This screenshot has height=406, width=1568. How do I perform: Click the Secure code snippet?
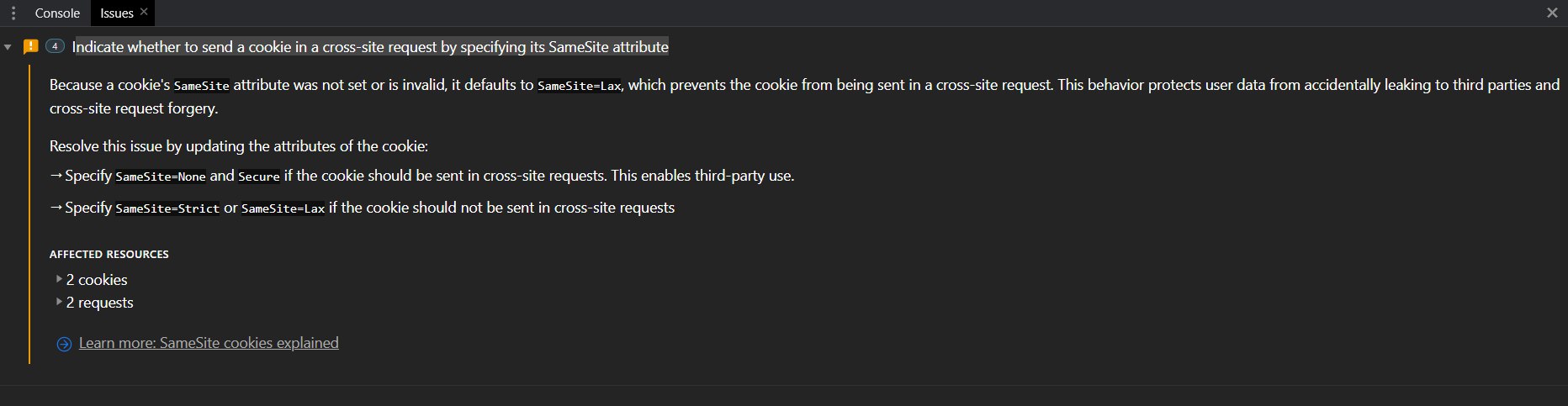point(259,177)
